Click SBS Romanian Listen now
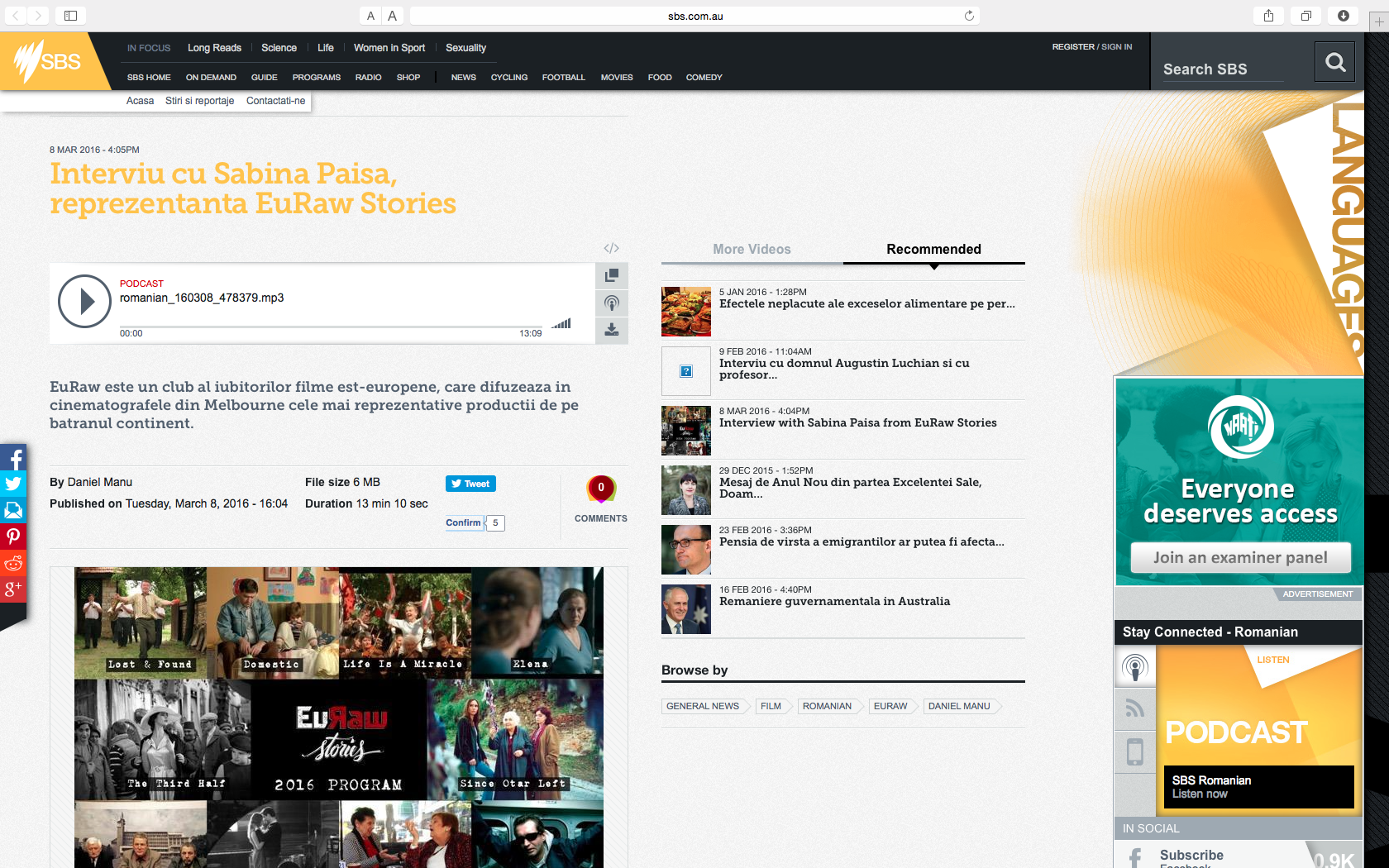 [1258, 787]
